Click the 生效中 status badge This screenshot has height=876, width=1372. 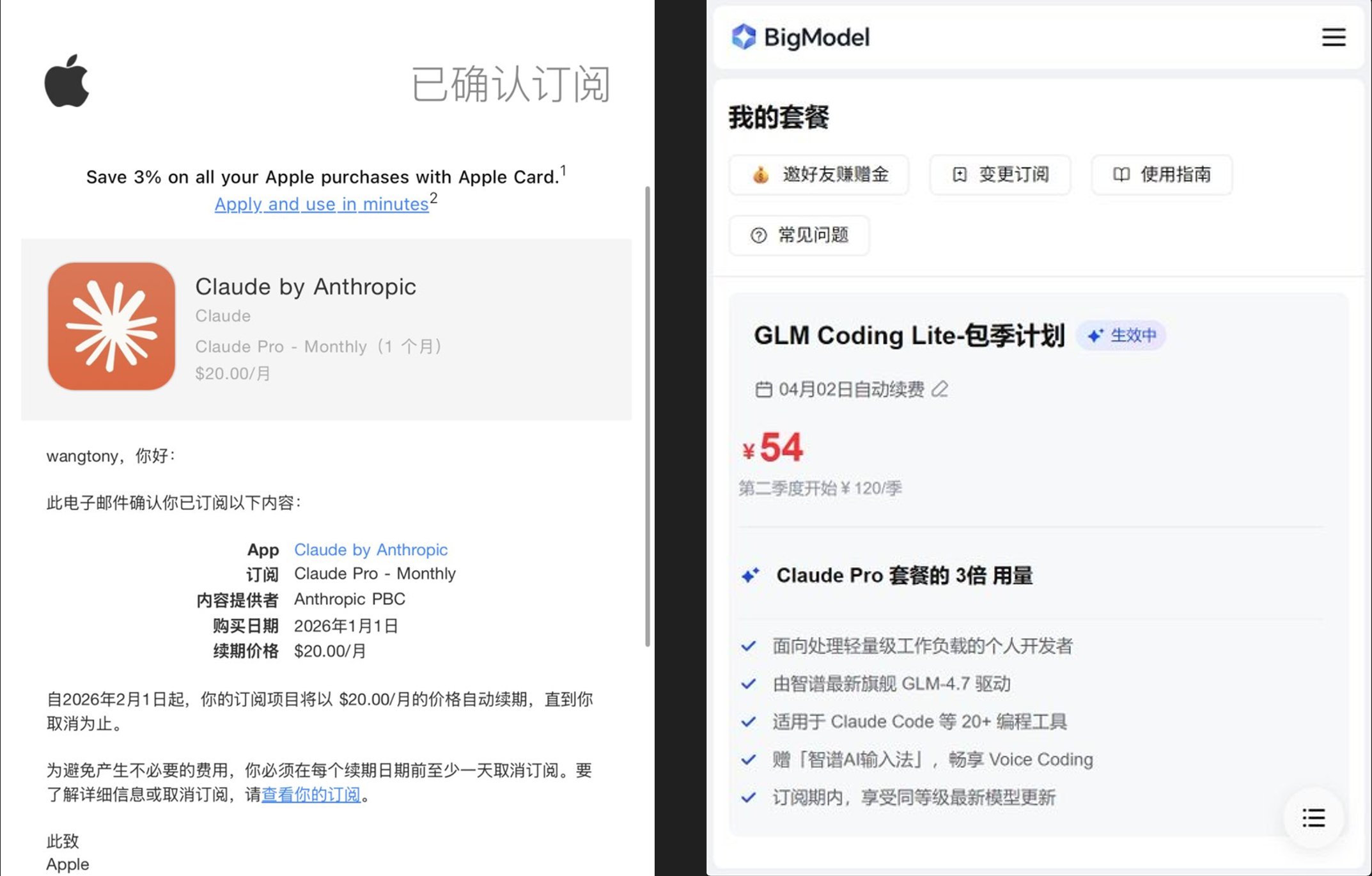(1122, 335)
